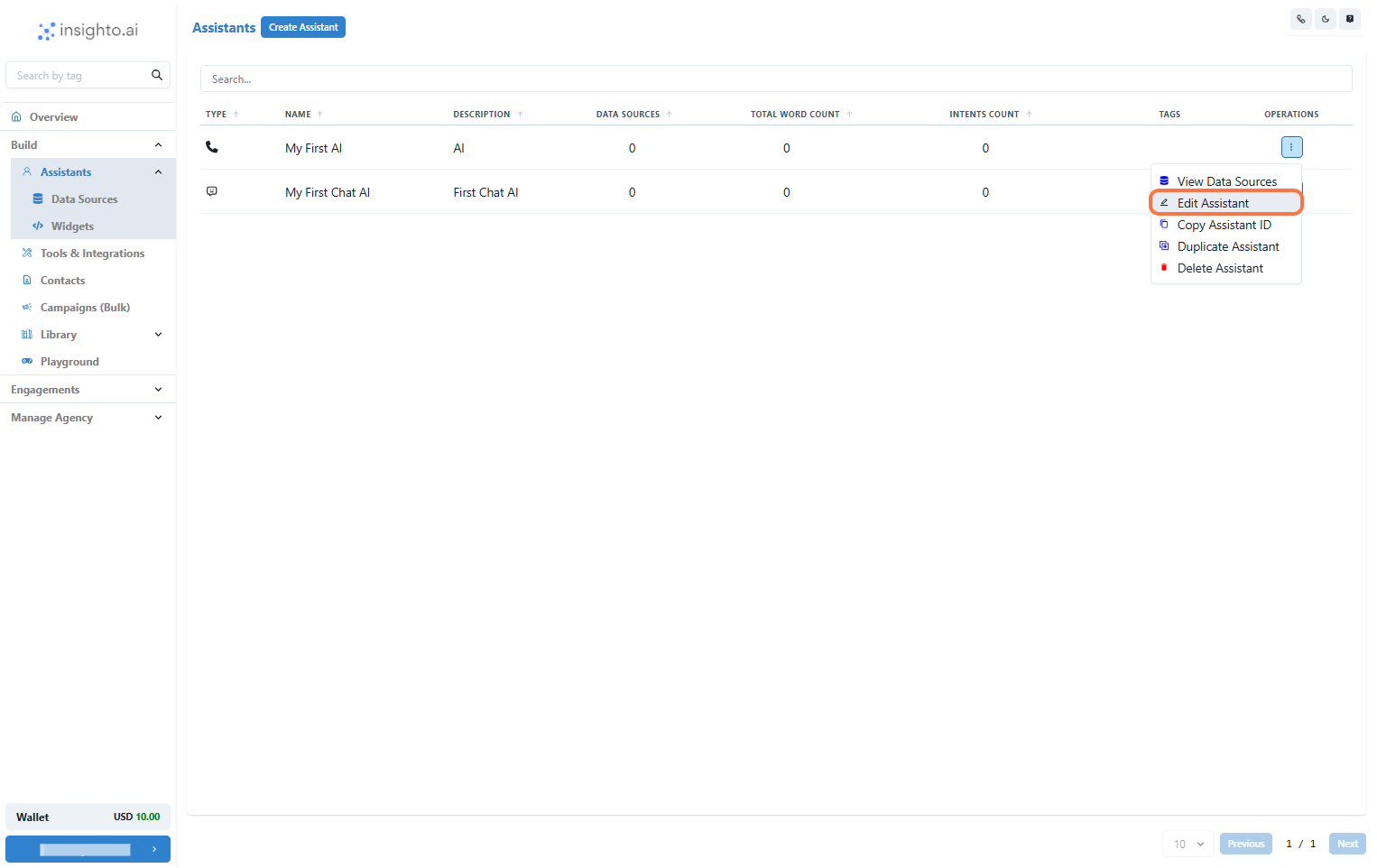Screen dimensions: 1377x868
Task: Sort by Data Sources column arrow
Action: point(669,115)
